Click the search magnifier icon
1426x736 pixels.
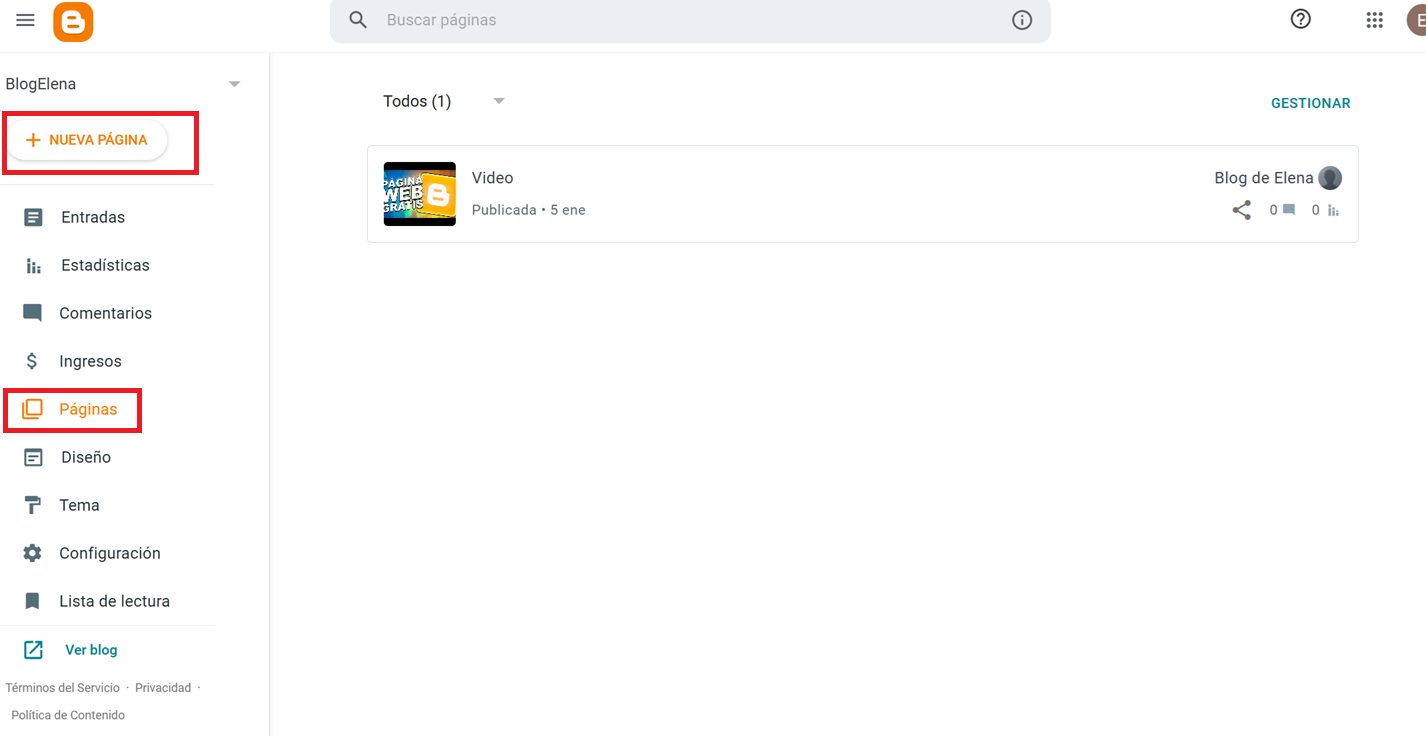pyautogui.click(x=358, y=20)
